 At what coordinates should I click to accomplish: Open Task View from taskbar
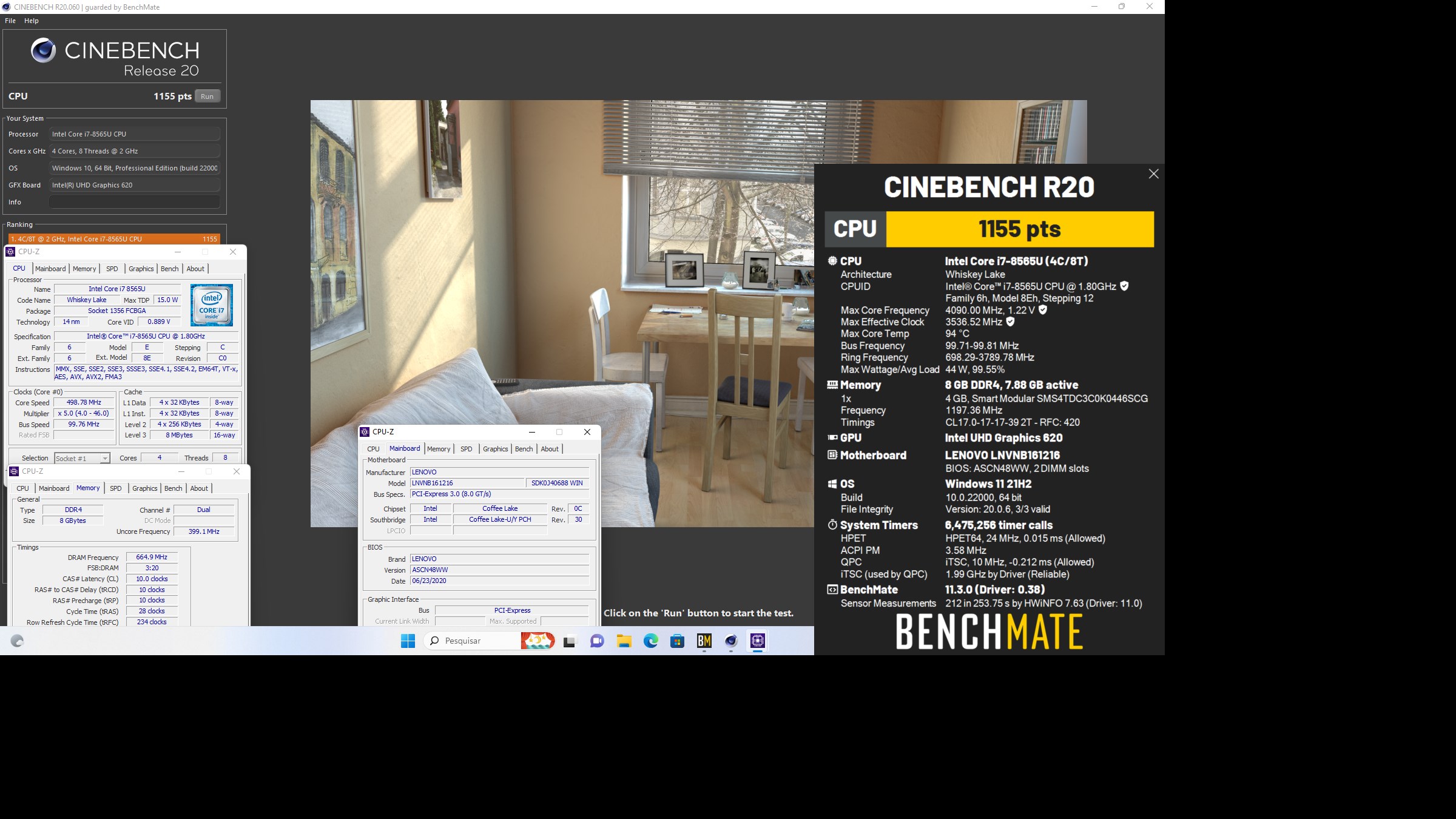[x=570, y=641]
